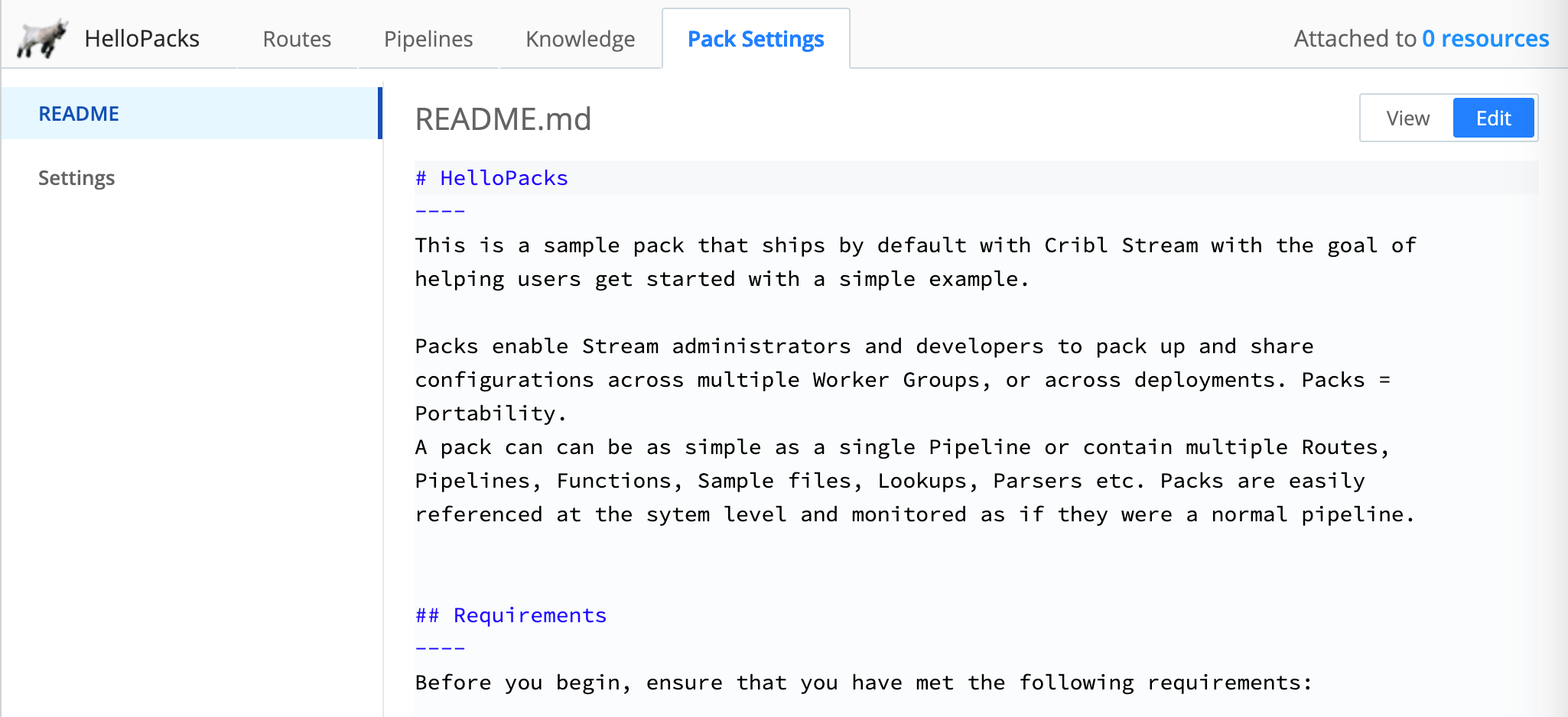Enable Edit mode for README.md
This screenshot has width=1568, height=717.
point(1493,118)
